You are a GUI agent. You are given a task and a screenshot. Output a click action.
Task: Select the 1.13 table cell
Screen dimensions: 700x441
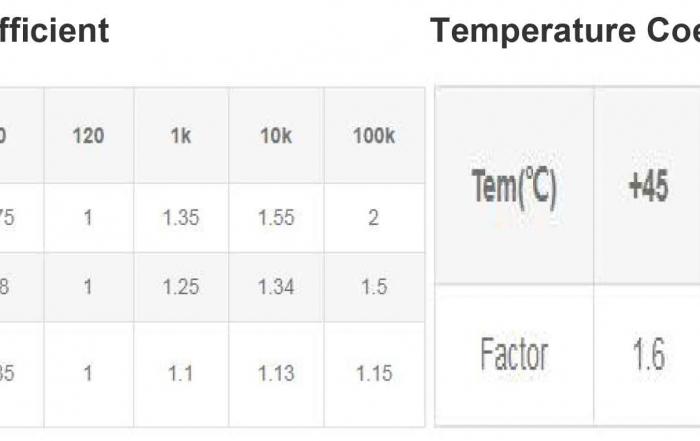tap(276, 373)
